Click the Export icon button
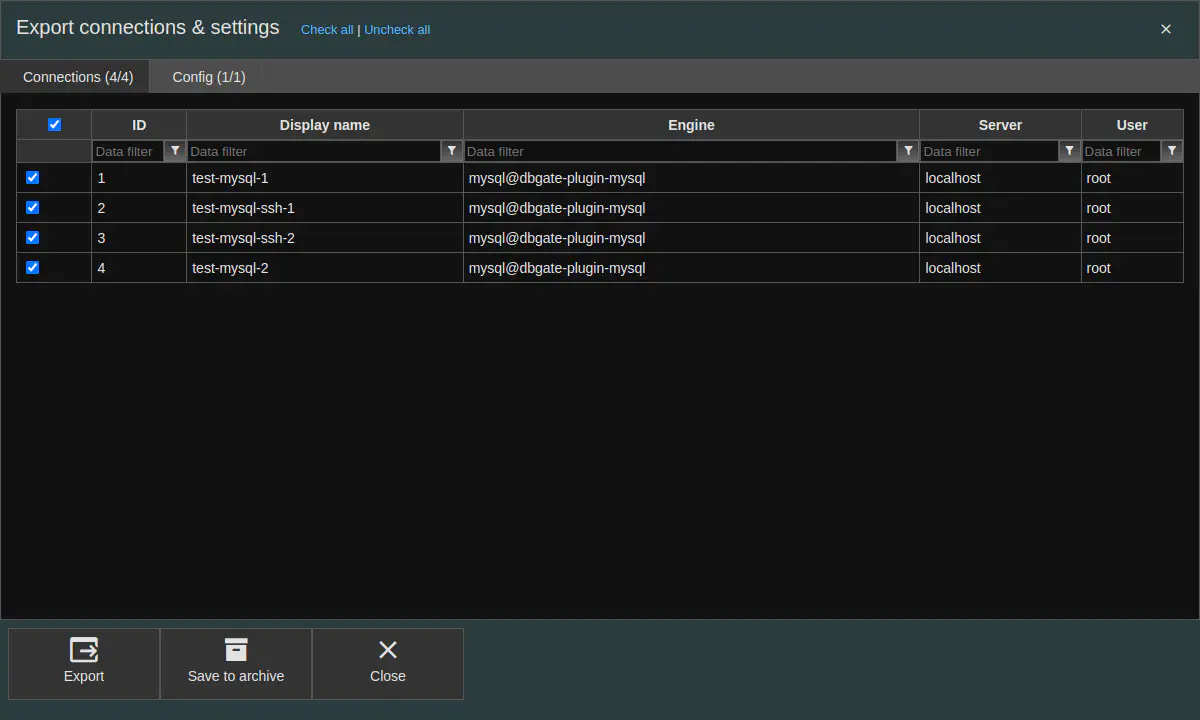Image resolution: width=1200 pixels, height=720 pixels. point(84,651)
